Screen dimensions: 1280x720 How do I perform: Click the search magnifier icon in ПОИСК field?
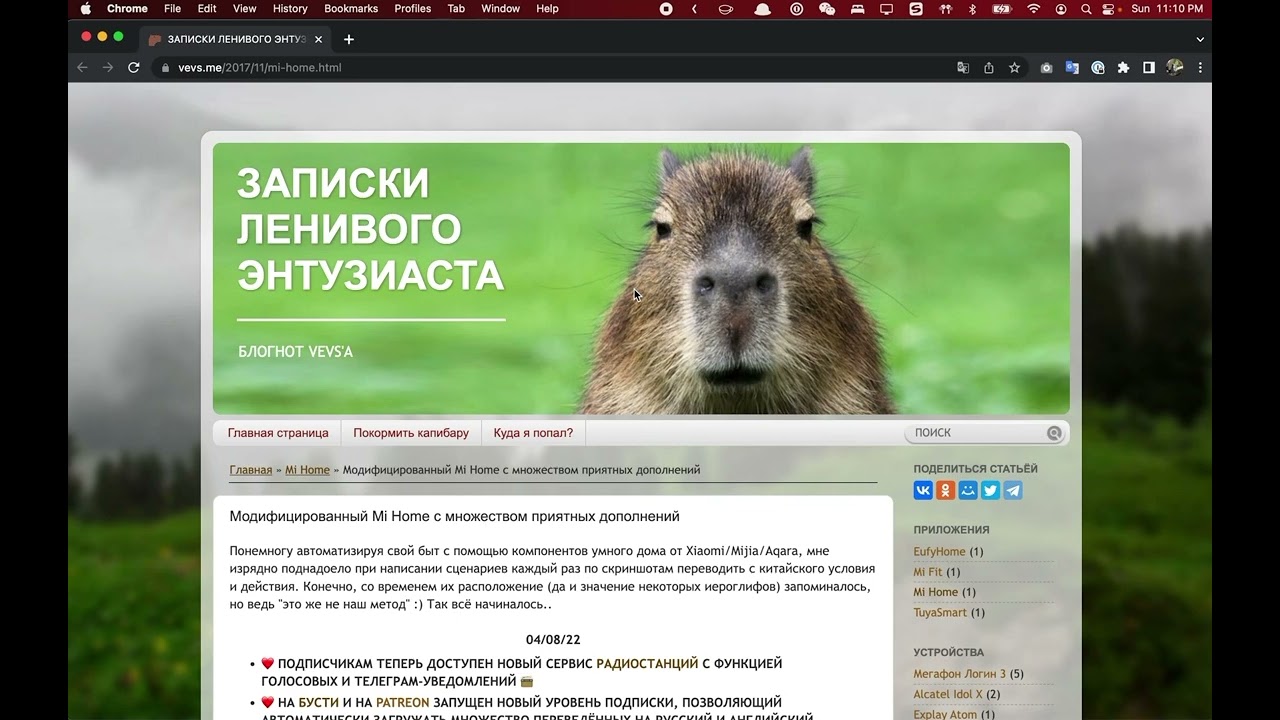1054,433
